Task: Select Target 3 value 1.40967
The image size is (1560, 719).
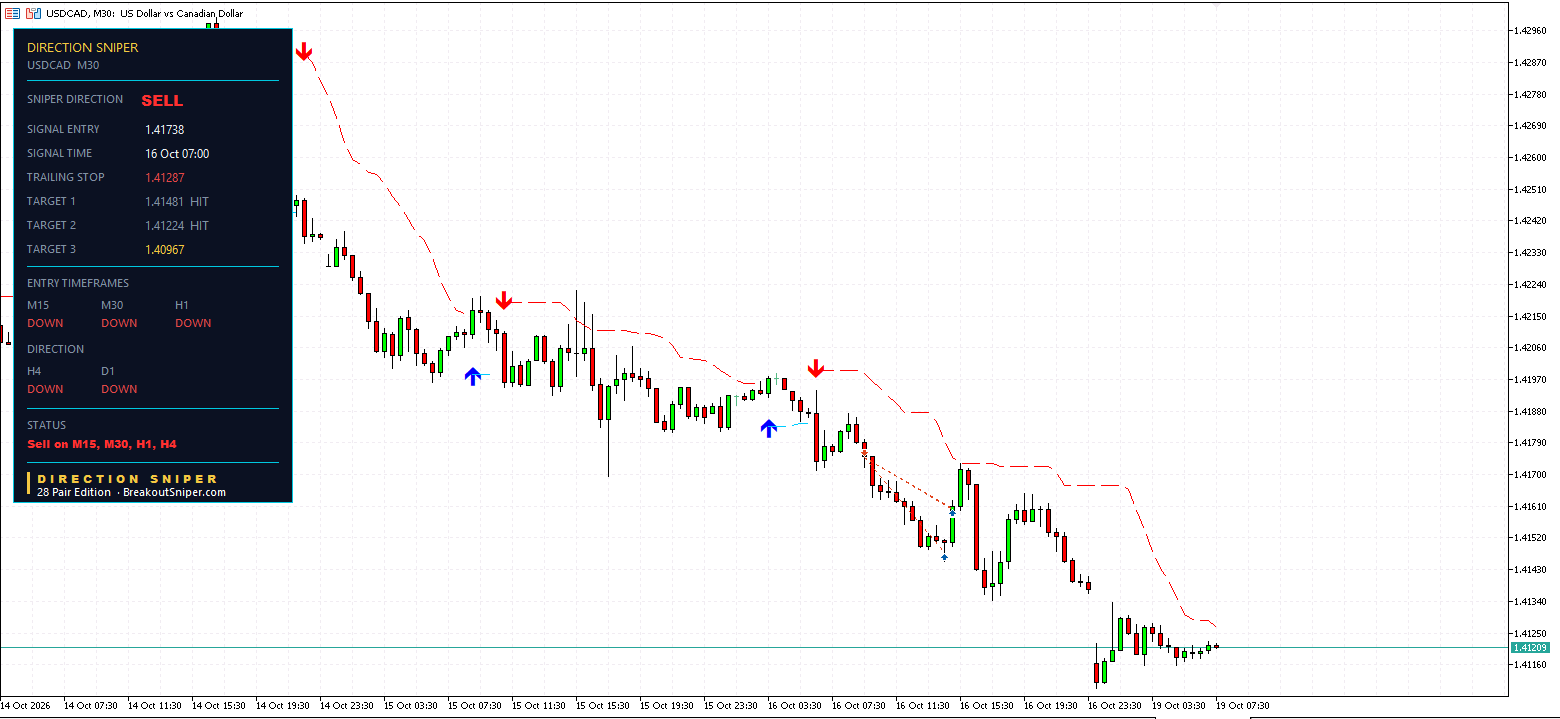Action: 164,250
